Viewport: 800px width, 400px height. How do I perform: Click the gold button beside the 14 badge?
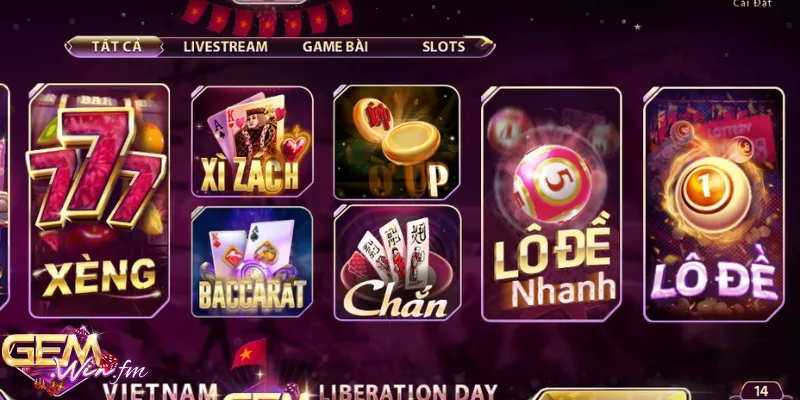[x=611, y=395]
